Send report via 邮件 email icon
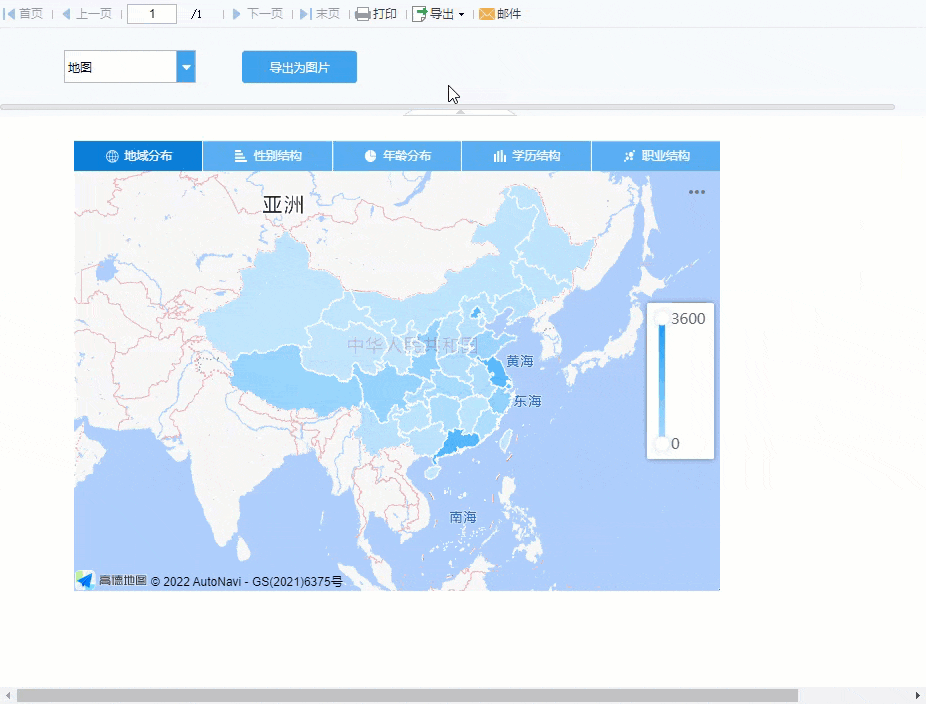 (x=487, y=14)
